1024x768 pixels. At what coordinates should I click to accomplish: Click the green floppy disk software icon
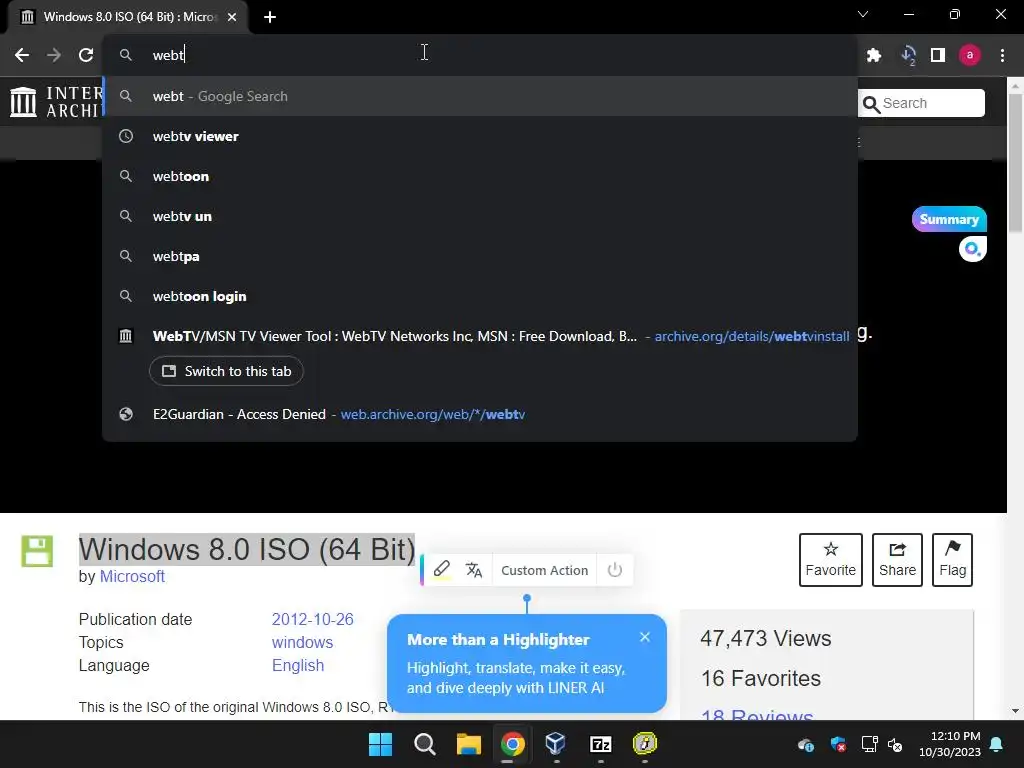37,551
